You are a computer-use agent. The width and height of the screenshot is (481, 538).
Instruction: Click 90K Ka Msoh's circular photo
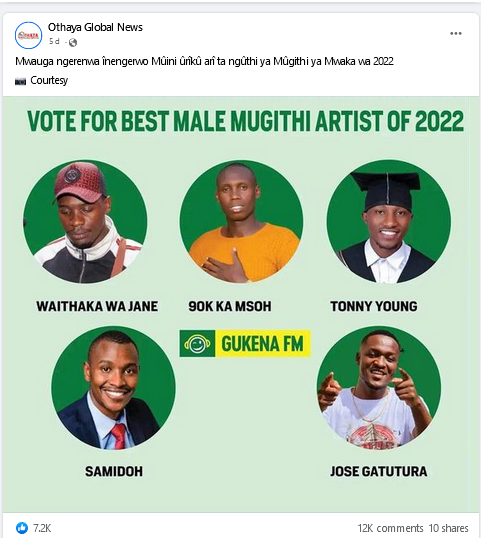click(x=241, y=222)
